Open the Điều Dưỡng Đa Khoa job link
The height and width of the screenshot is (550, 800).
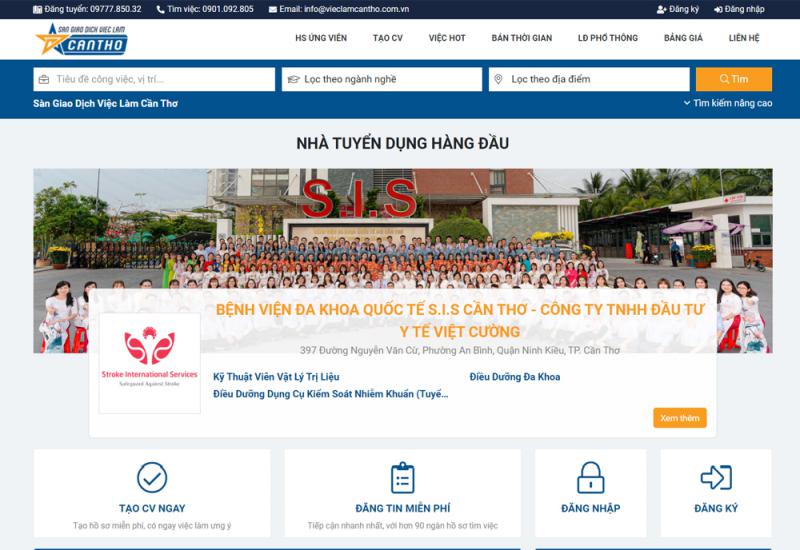coord(515,377)
